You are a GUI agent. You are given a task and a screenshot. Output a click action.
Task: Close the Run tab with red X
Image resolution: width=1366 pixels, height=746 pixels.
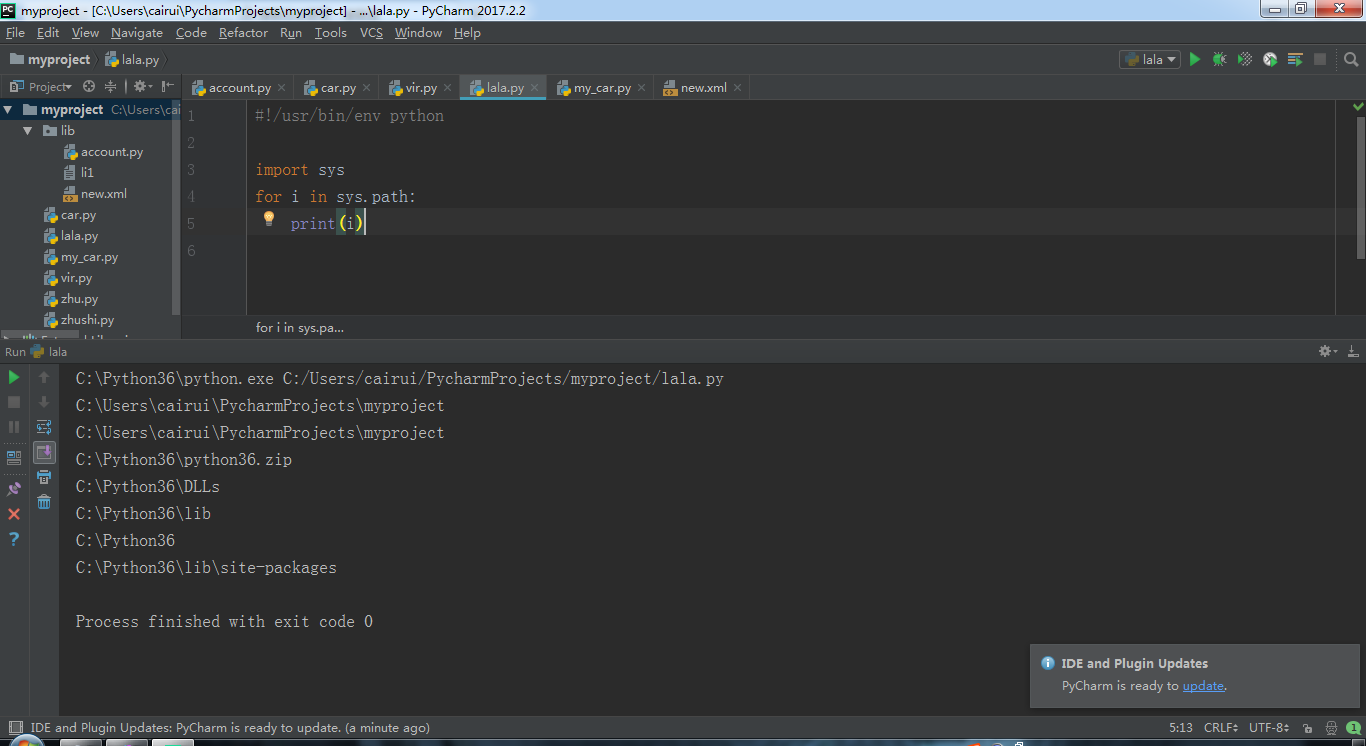14,514
